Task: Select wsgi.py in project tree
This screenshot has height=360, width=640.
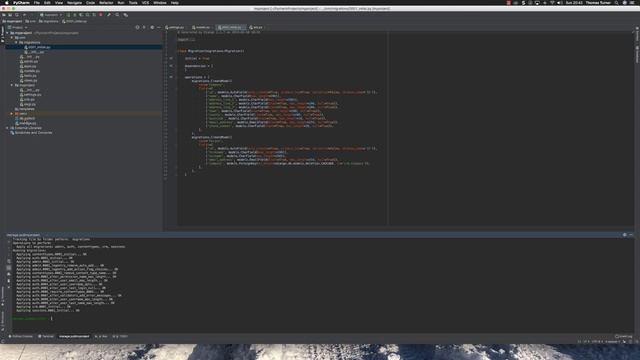Action: [x=28, y=104]
